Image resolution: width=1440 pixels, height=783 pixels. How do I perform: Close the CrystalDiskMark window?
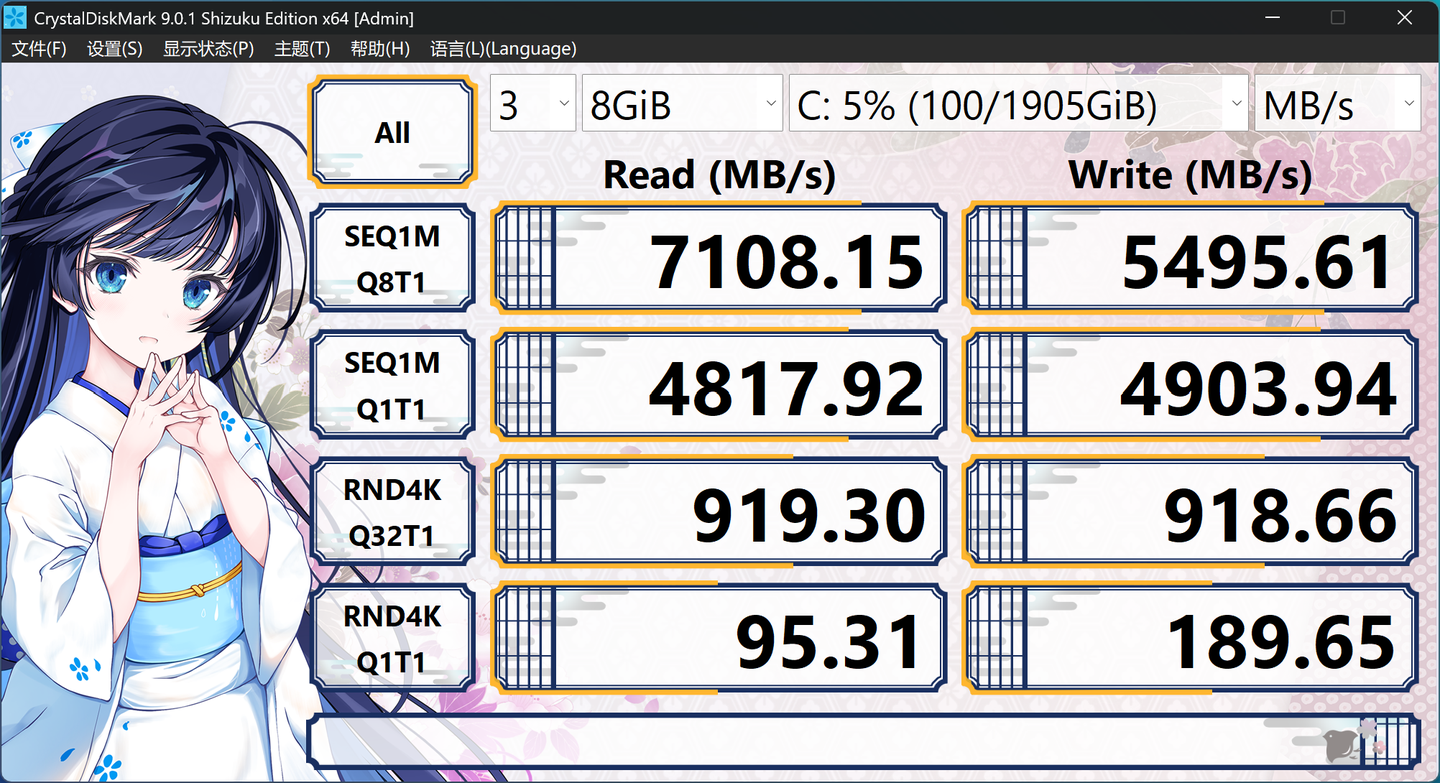coord(1405,18)
